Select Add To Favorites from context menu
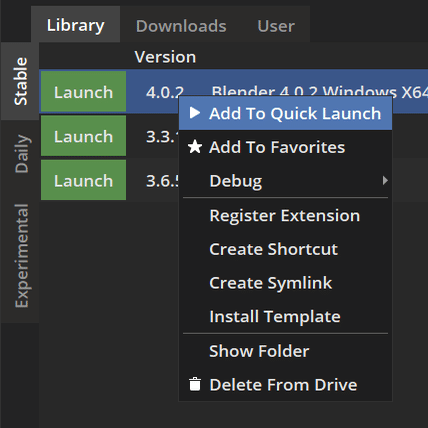428x428 pixels. (x=285, y=147)
